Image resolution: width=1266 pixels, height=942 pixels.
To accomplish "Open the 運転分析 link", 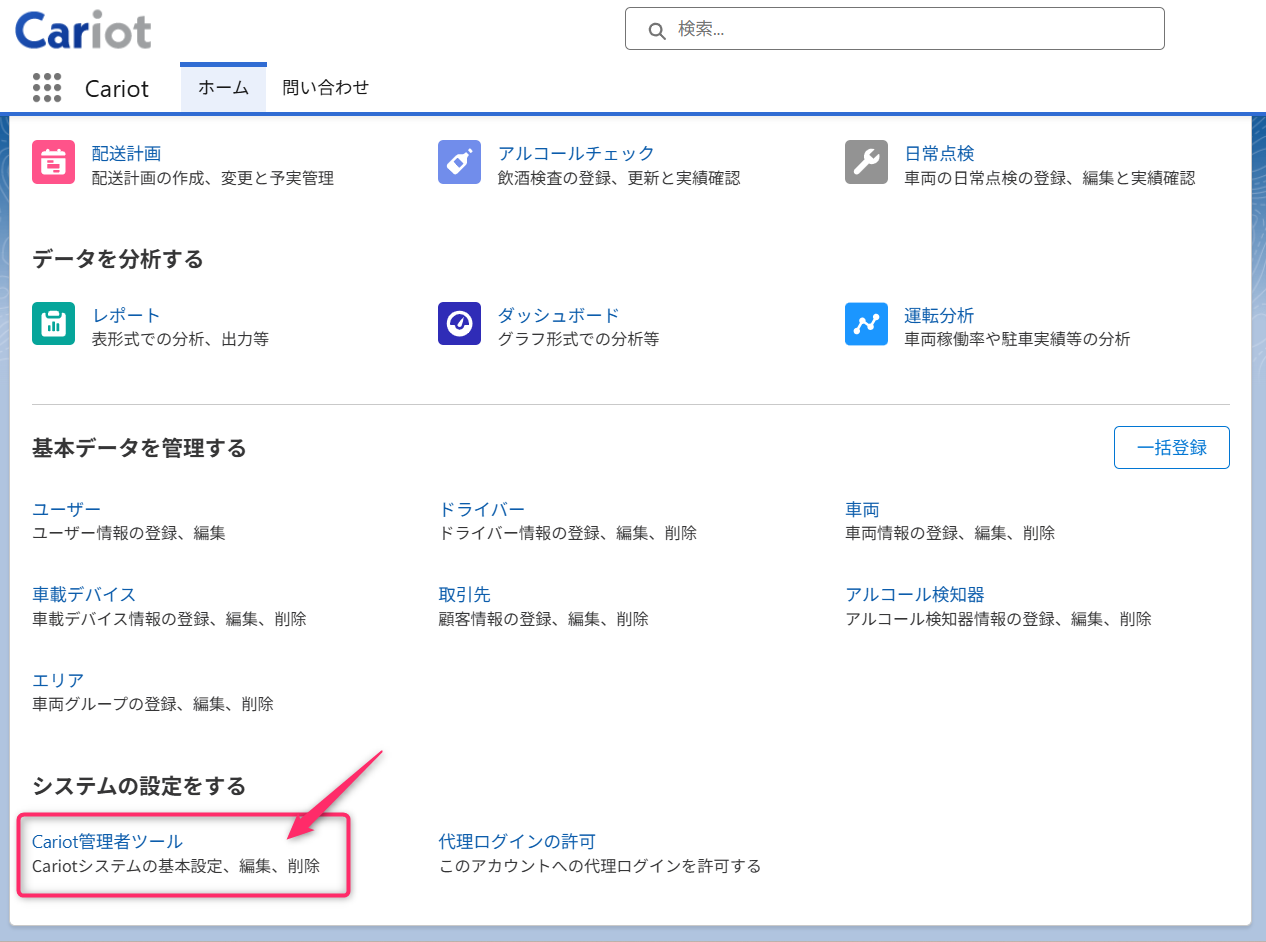I will tap(939, 316).
